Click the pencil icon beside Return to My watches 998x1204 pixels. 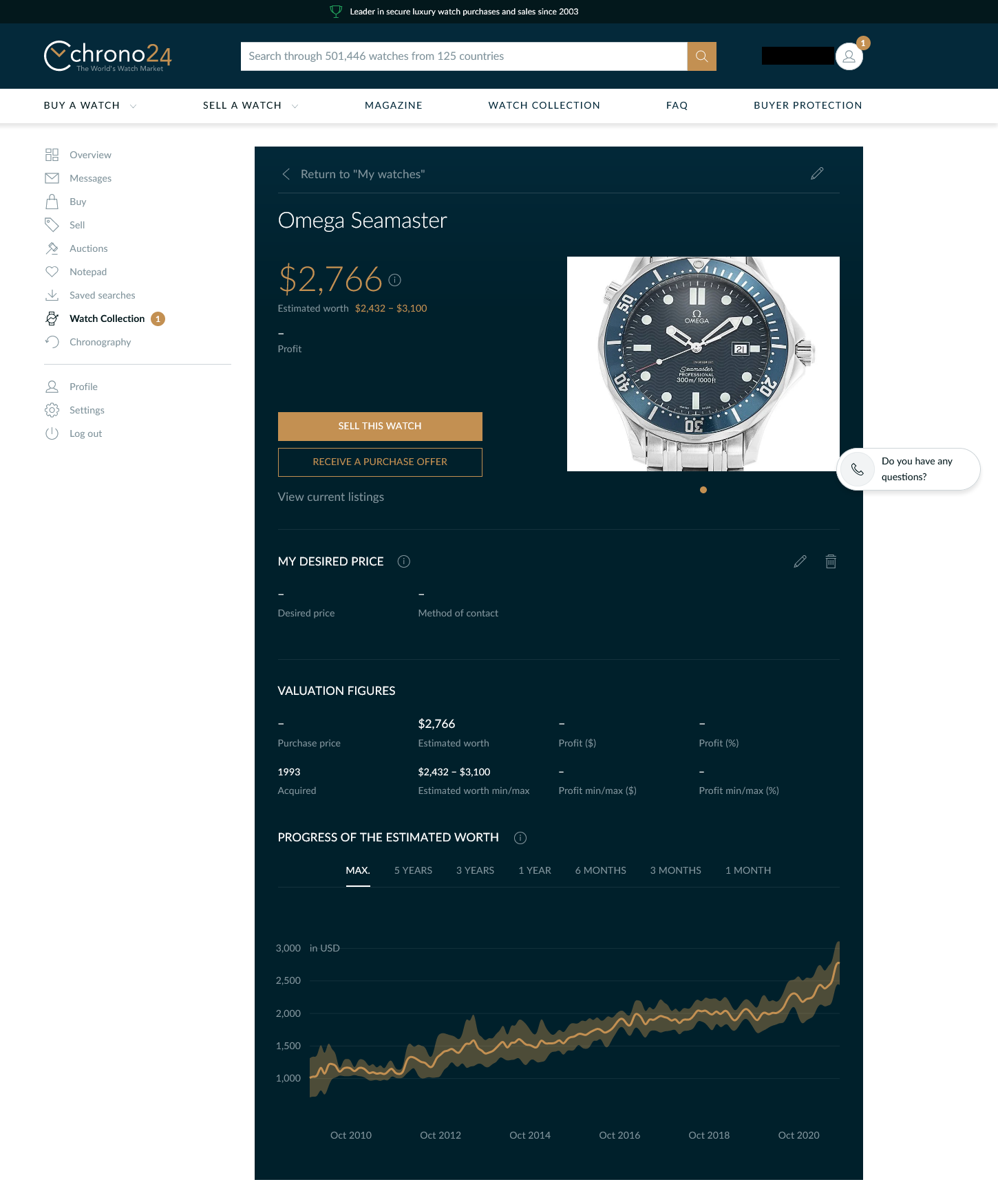click(x=817, y=173)
